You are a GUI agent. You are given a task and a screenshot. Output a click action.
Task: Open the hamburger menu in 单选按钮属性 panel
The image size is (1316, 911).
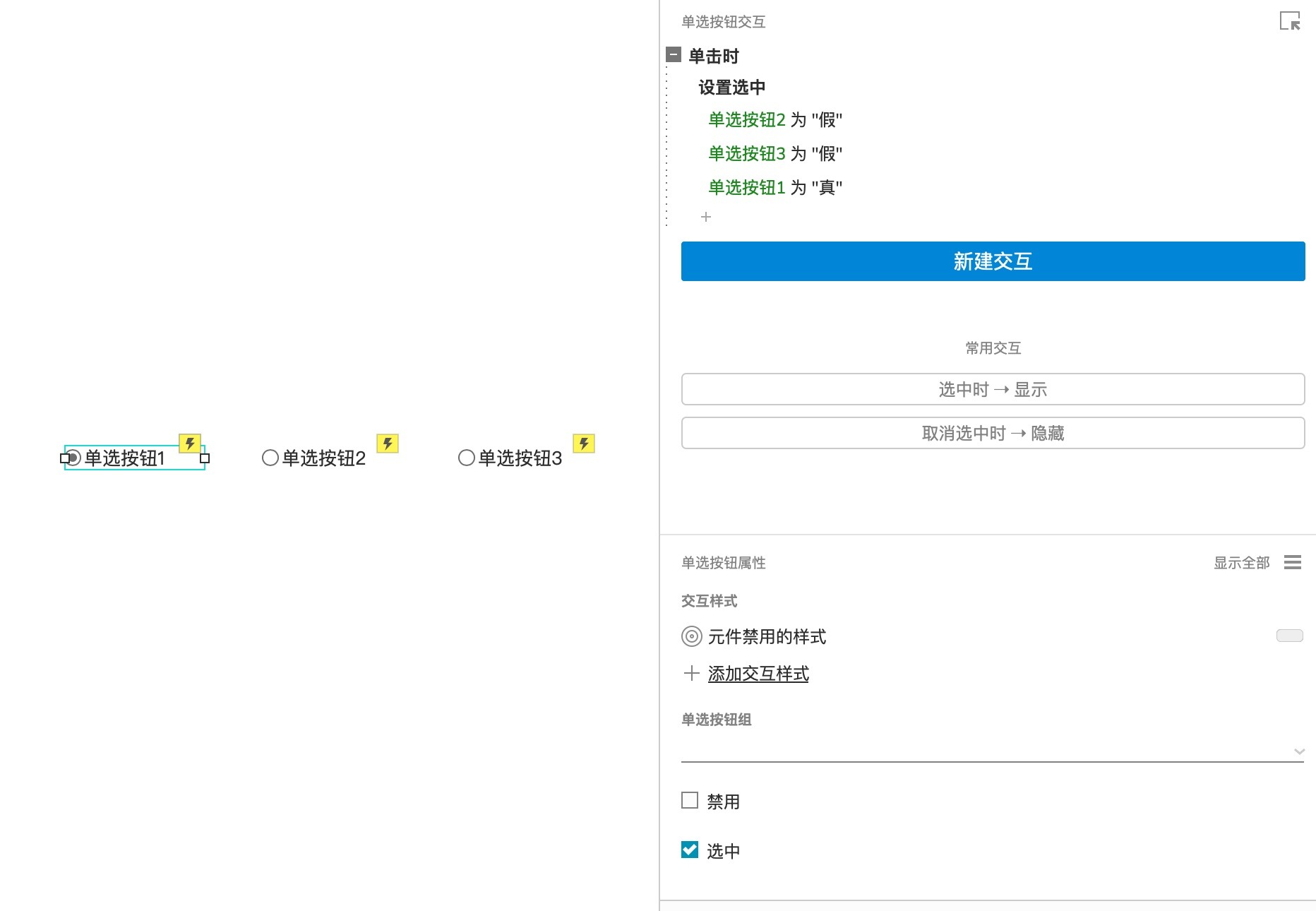pos(1293,563)
